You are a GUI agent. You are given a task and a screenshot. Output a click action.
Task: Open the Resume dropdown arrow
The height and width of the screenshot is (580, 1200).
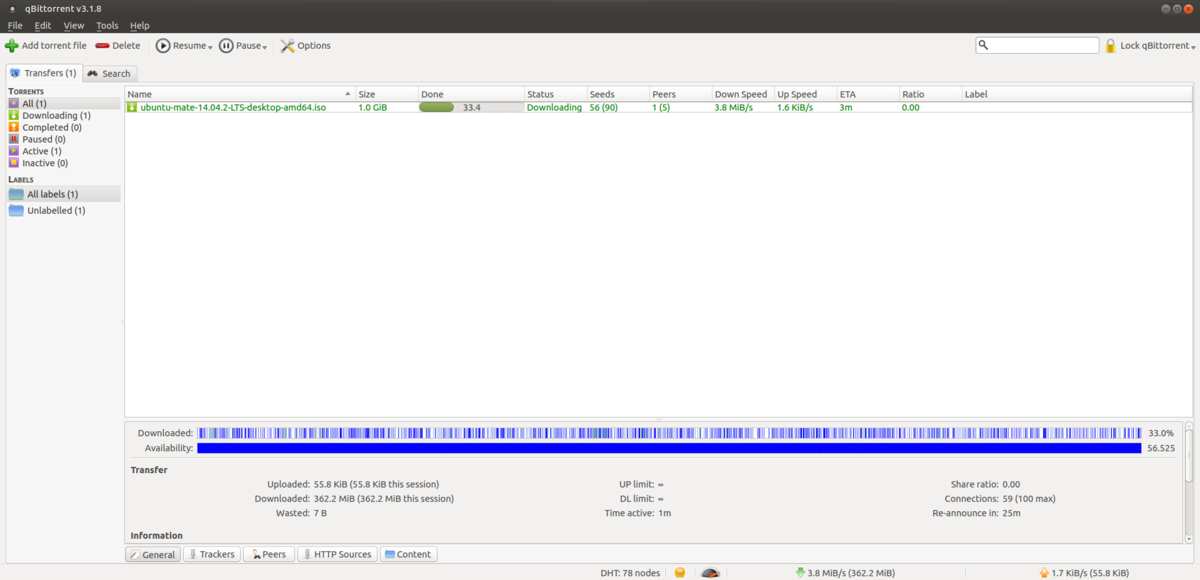(210, 46)
